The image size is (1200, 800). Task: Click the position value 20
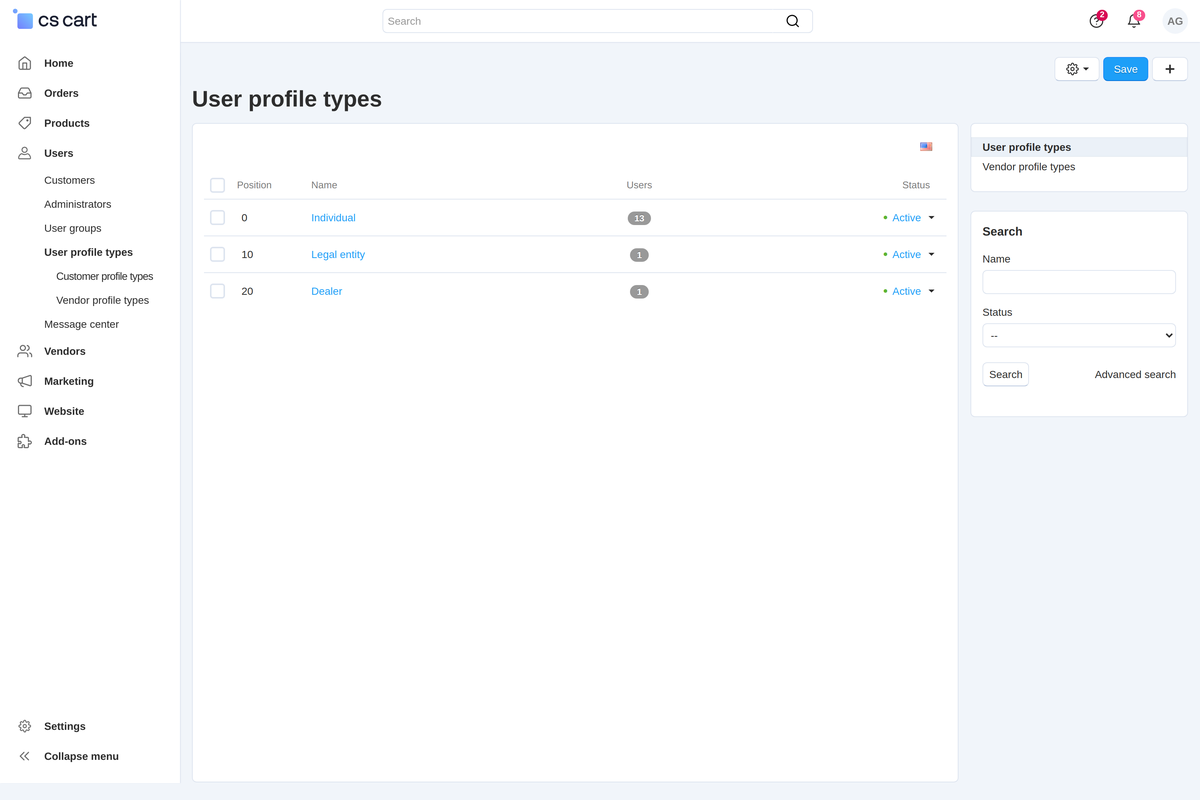[247, 291]
